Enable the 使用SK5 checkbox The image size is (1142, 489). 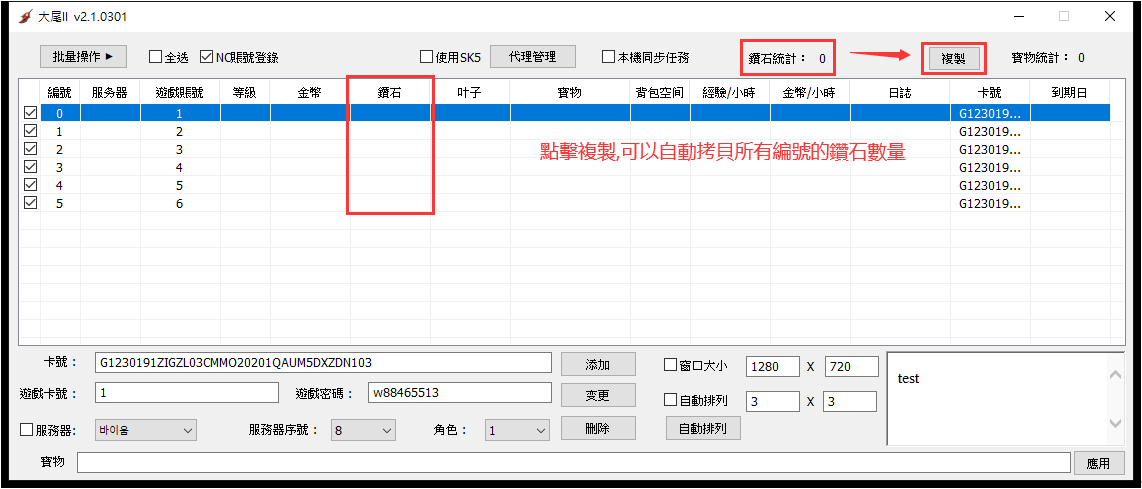coord(426,58)
